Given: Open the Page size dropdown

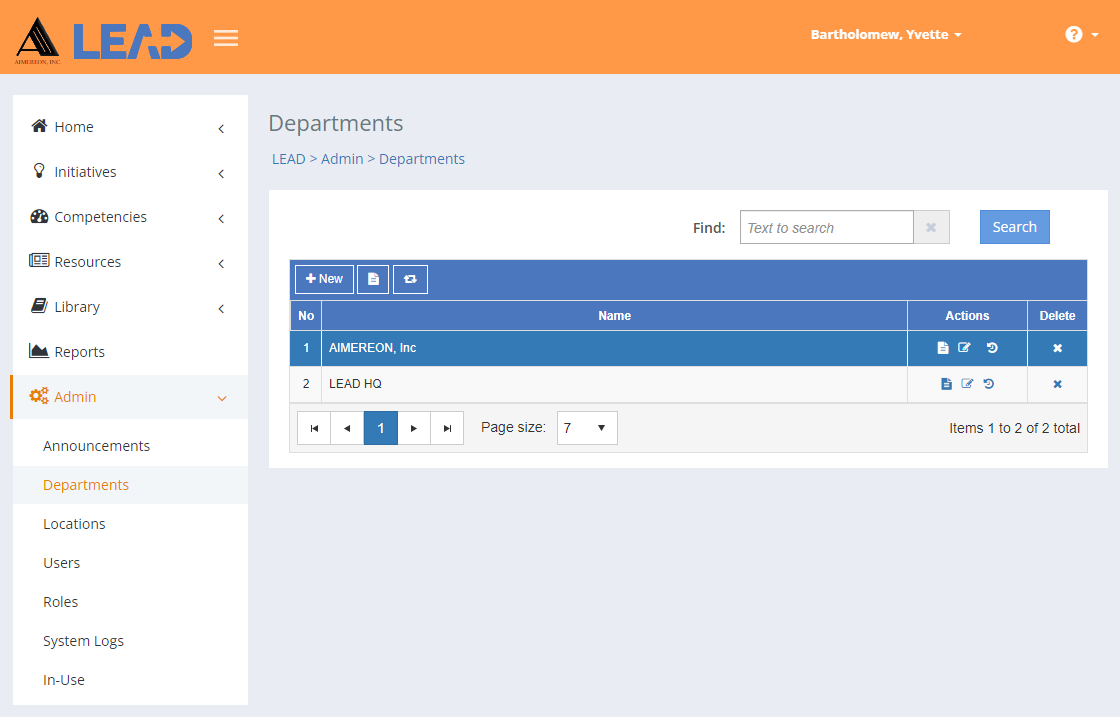Looking at the screenshot, I should coord(587,428).
